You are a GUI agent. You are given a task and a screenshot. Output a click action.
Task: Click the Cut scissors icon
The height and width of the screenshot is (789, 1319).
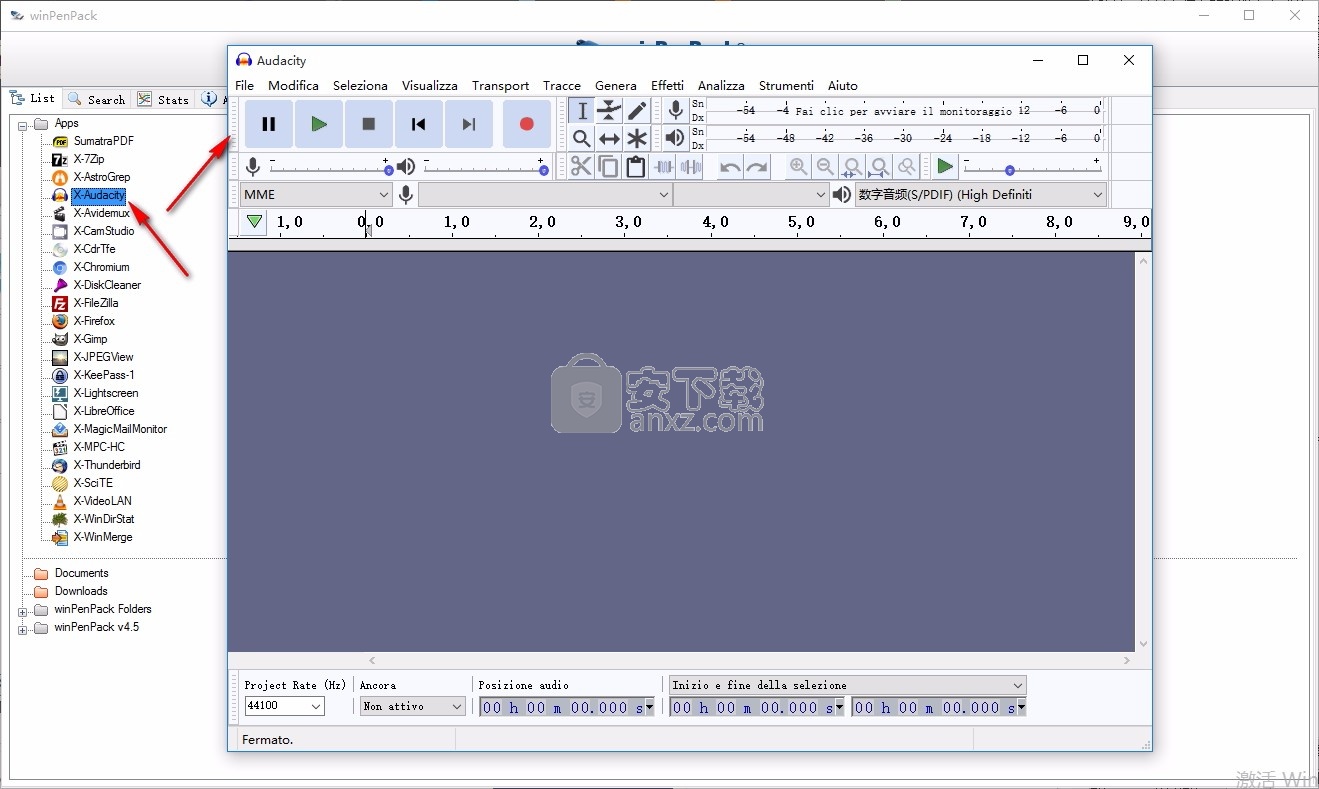pos(582,166)
